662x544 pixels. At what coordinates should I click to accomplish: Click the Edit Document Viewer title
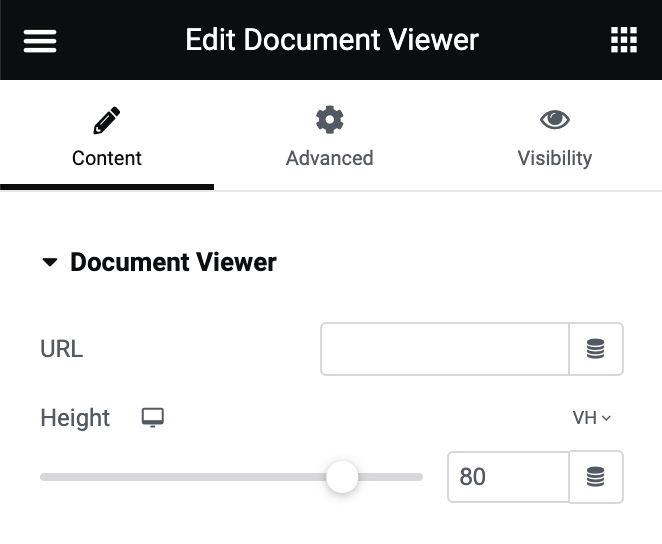click(x=332, y=40)
